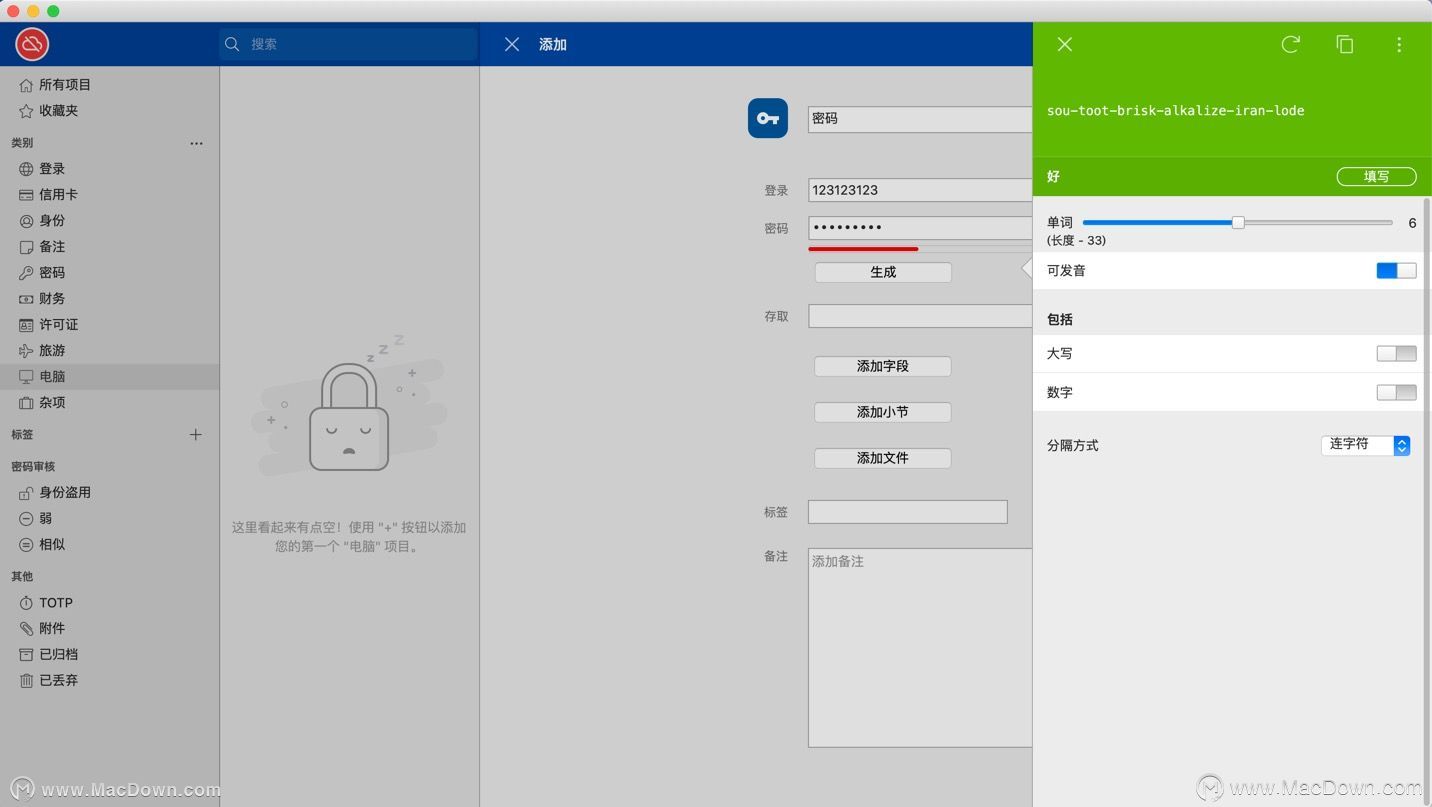Viewport: 1432px width, 807px height.
Task: Click generated password sou-toot-brisk-alkalize-iran-lode
Action: [1175, 110]
